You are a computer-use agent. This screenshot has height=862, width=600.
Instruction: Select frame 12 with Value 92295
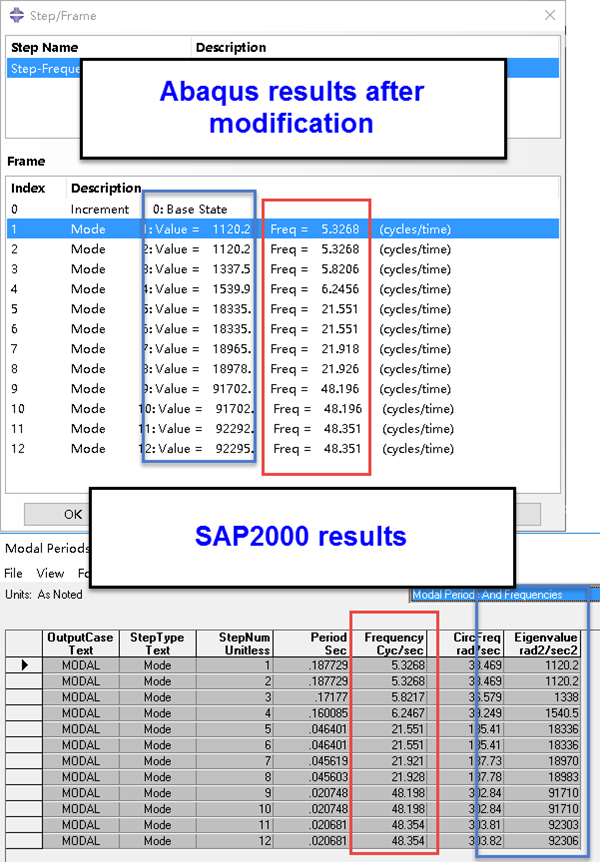(283, 449)
